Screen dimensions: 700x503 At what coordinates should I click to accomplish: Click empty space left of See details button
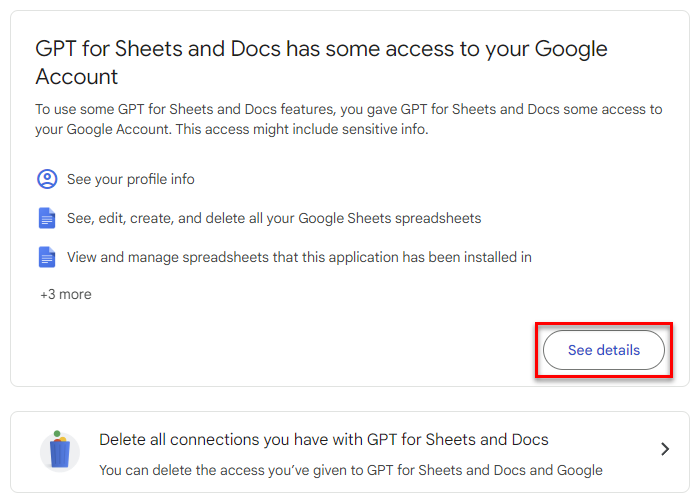(300, 351)
